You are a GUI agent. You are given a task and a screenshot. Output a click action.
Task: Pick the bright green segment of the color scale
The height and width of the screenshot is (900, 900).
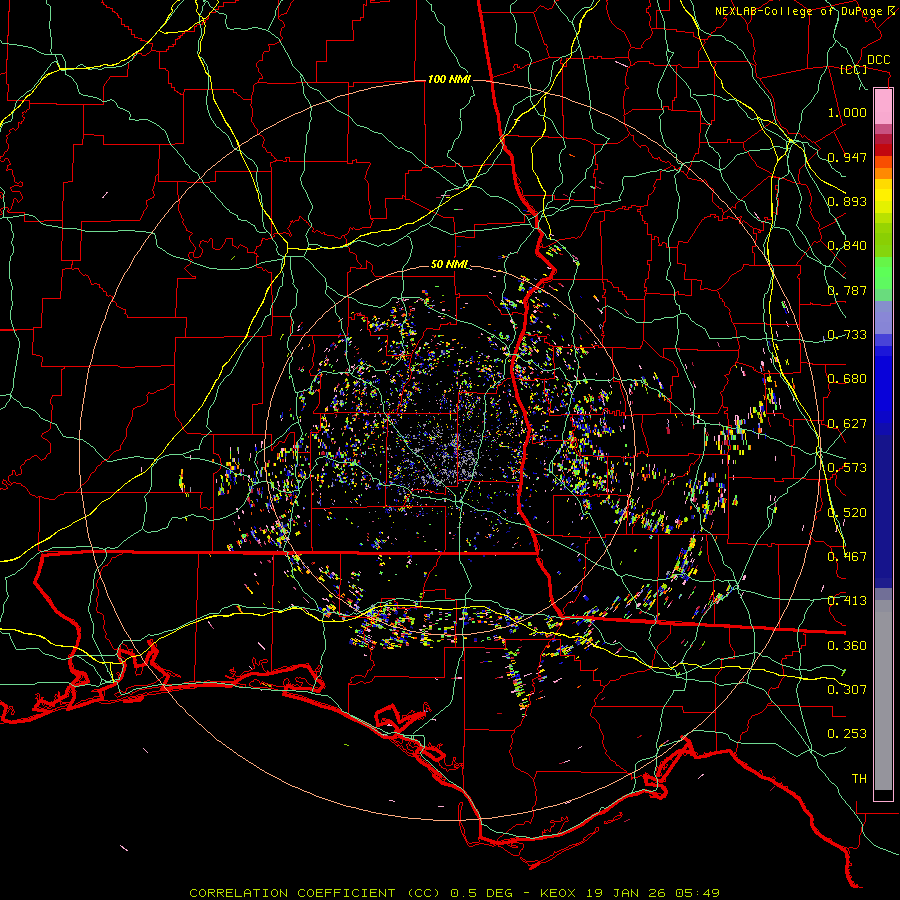click(883, 273)
